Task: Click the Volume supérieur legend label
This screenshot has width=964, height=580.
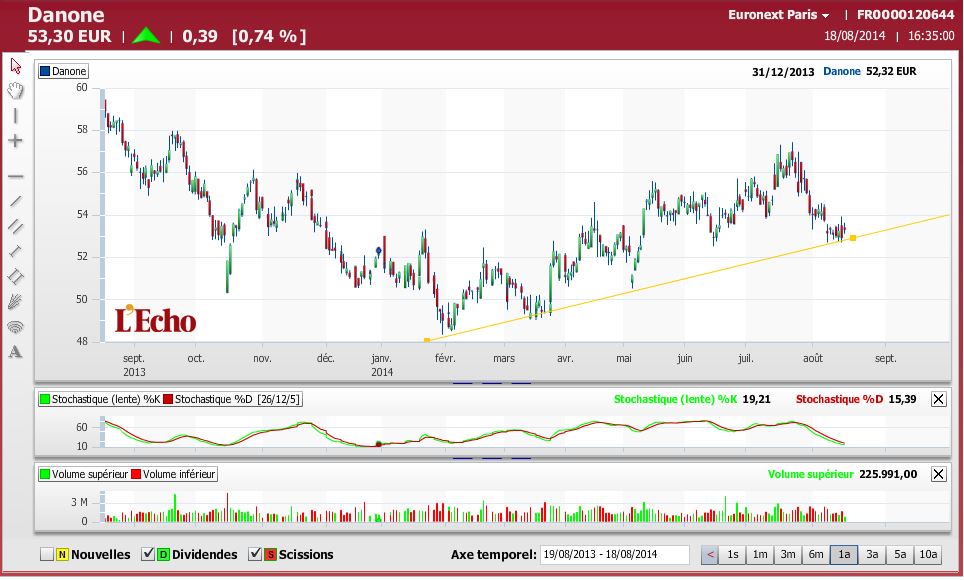Action: 90,474
